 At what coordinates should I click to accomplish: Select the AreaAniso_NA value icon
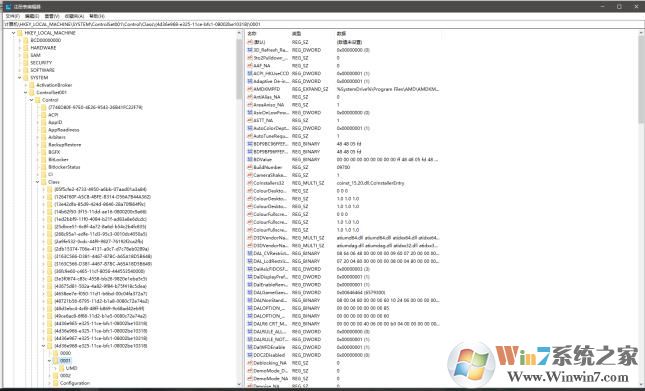(250, 104)
